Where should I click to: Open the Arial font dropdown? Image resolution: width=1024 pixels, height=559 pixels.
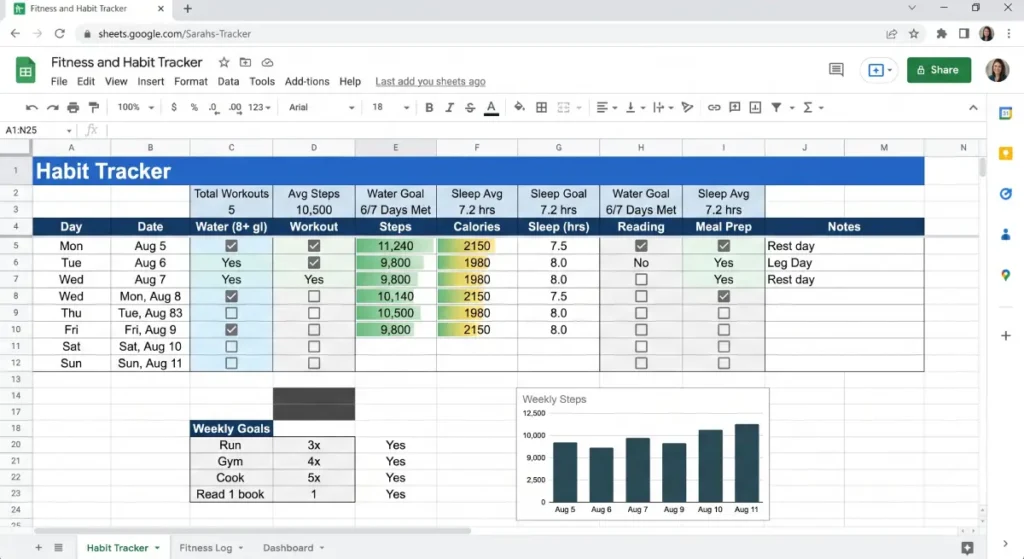[x=321, y=107]
